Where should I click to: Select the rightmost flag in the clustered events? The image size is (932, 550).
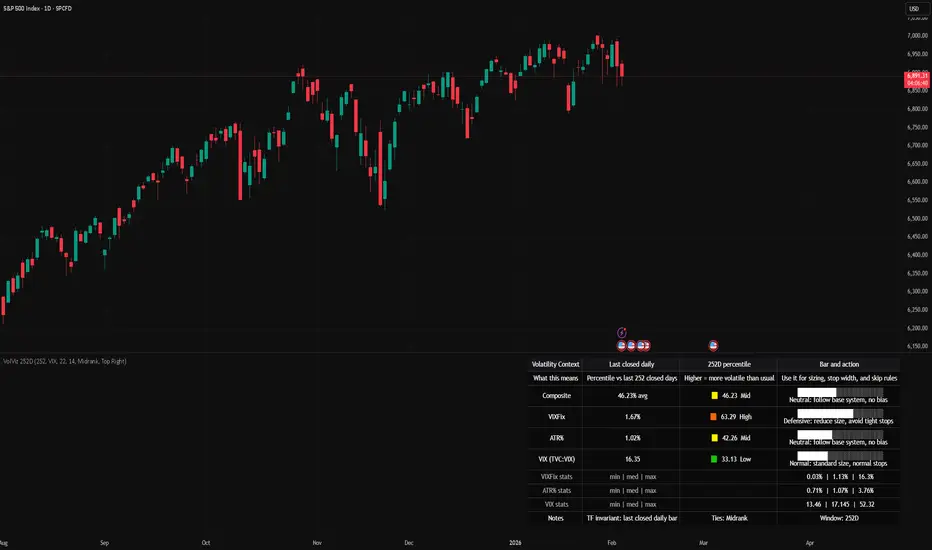tap(646, 345)
